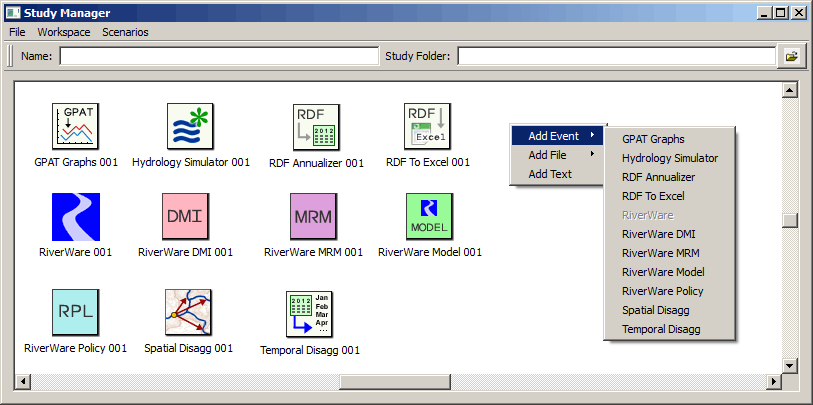Click the RiverWare MRM 001 label
This screenshot has width=813, height=405.
click(313, 253)
